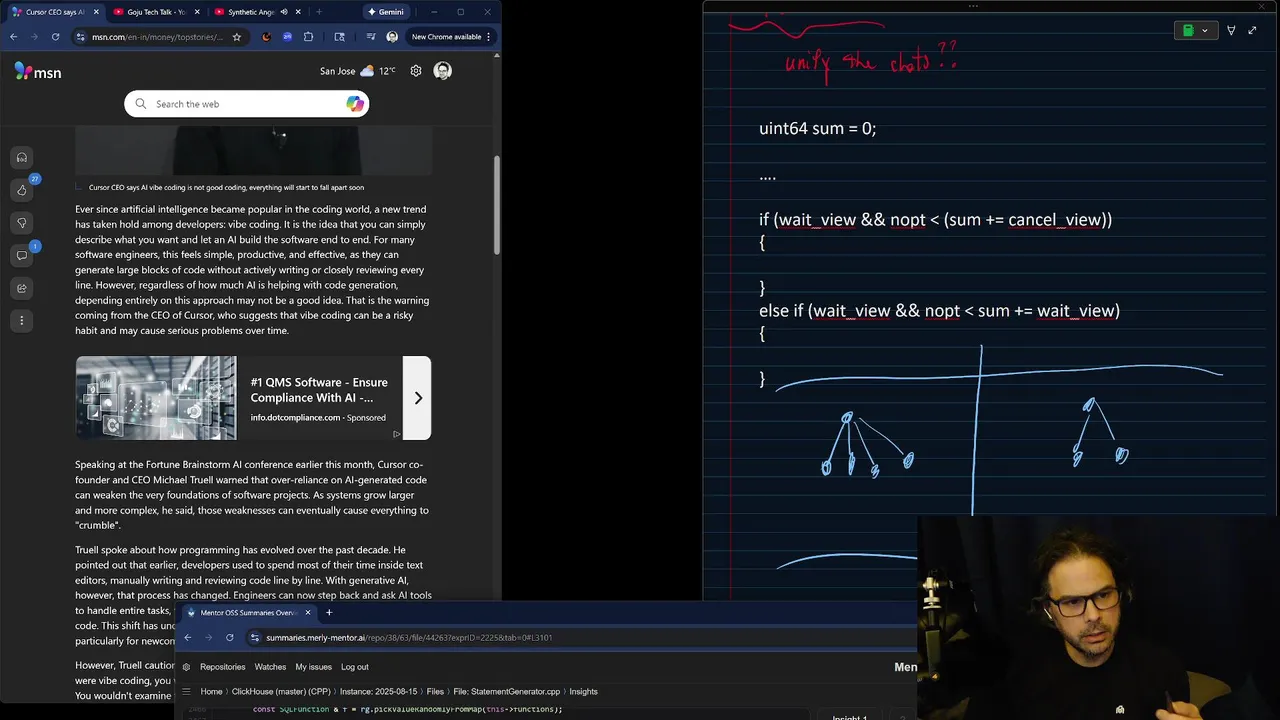Reload the msn.com page
The height and width of the screenshot is (720, 1280).
point(55,37)
